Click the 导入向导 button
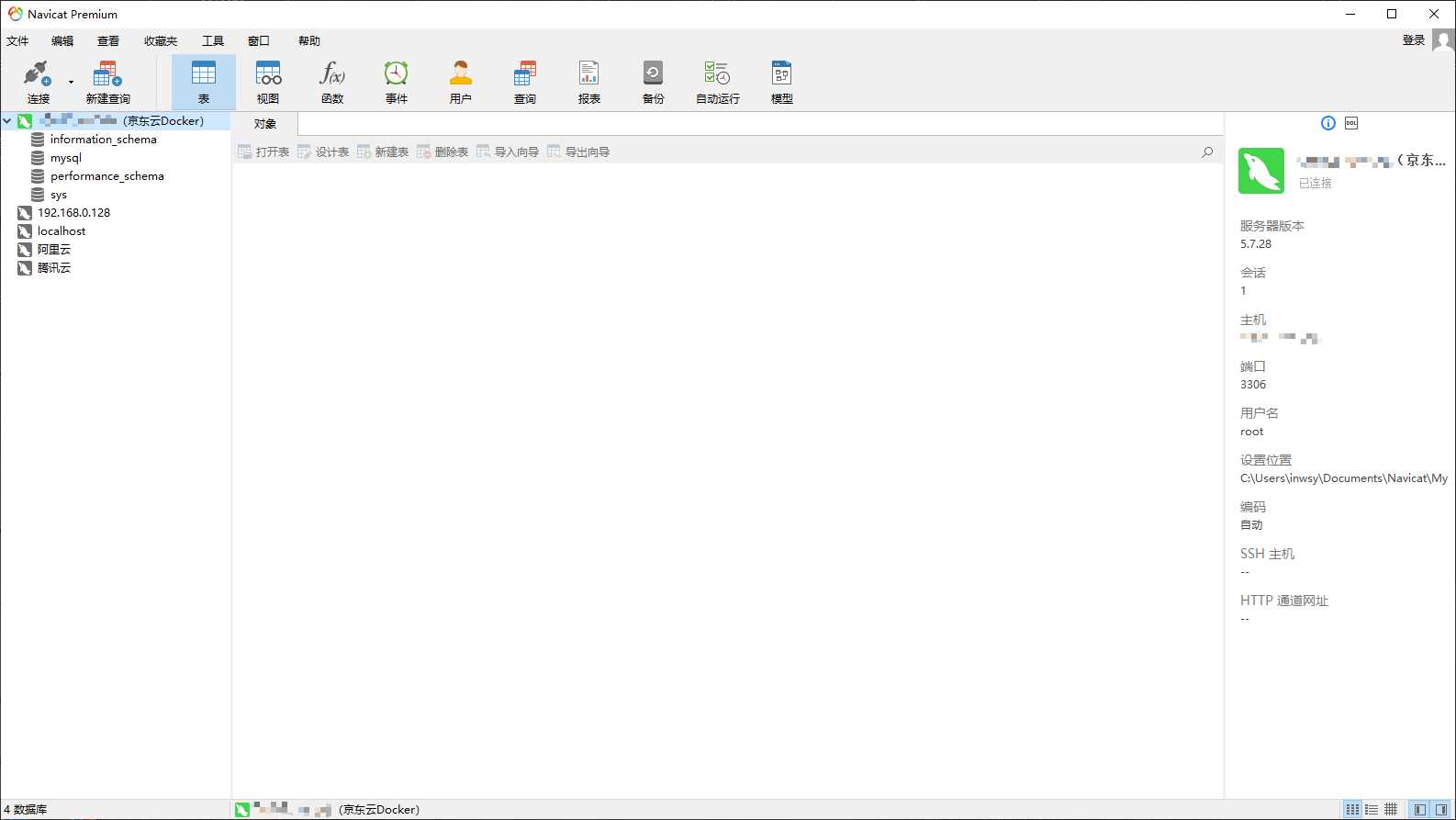1456x820 pixels. [x=508, y=152]
